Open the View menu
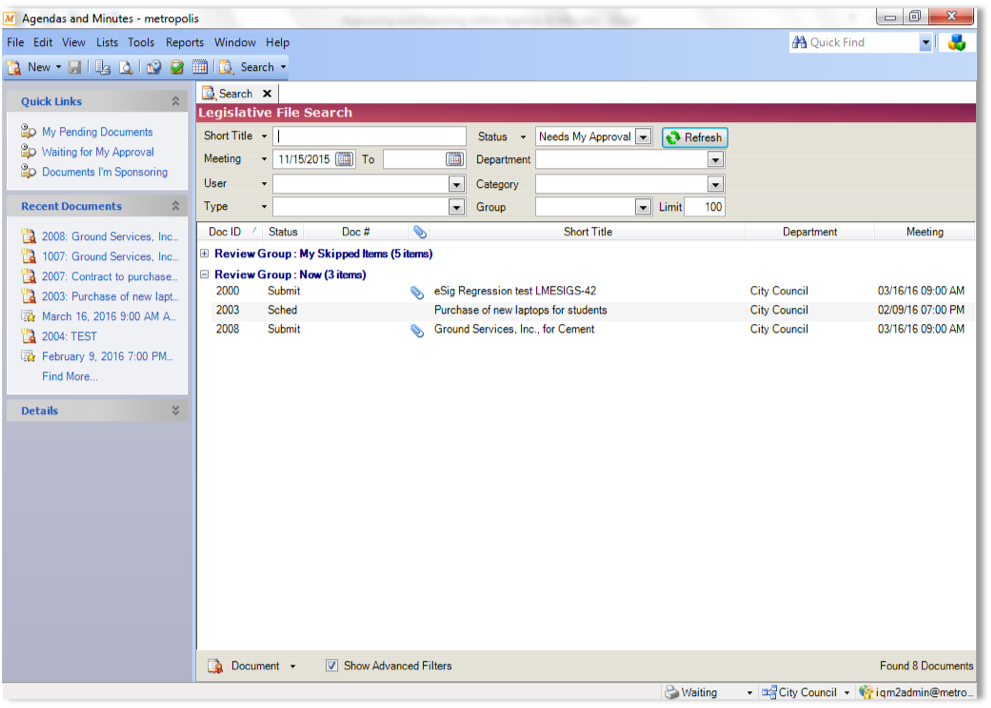991x708 pixels. pos(73,42)
